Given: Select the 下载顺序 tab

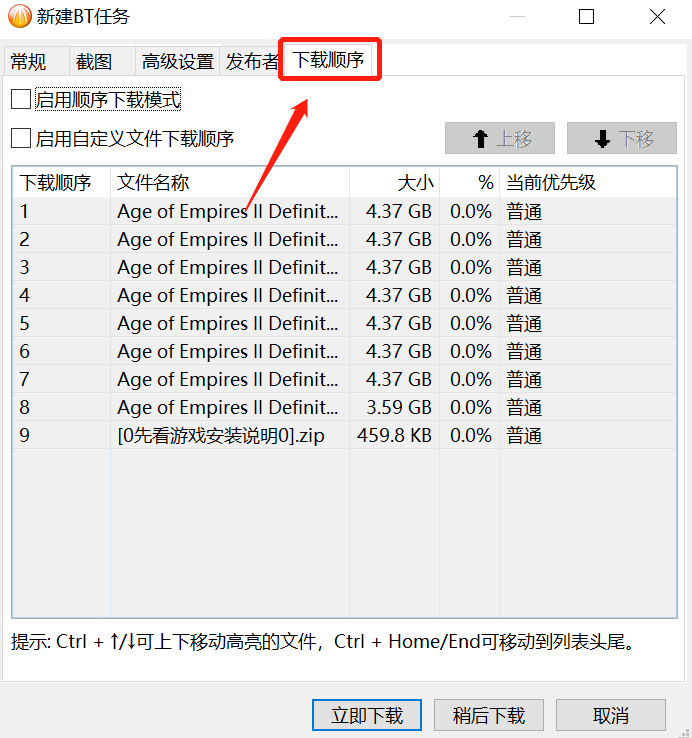Looking at the screenshot, I should tap(328, 60).
